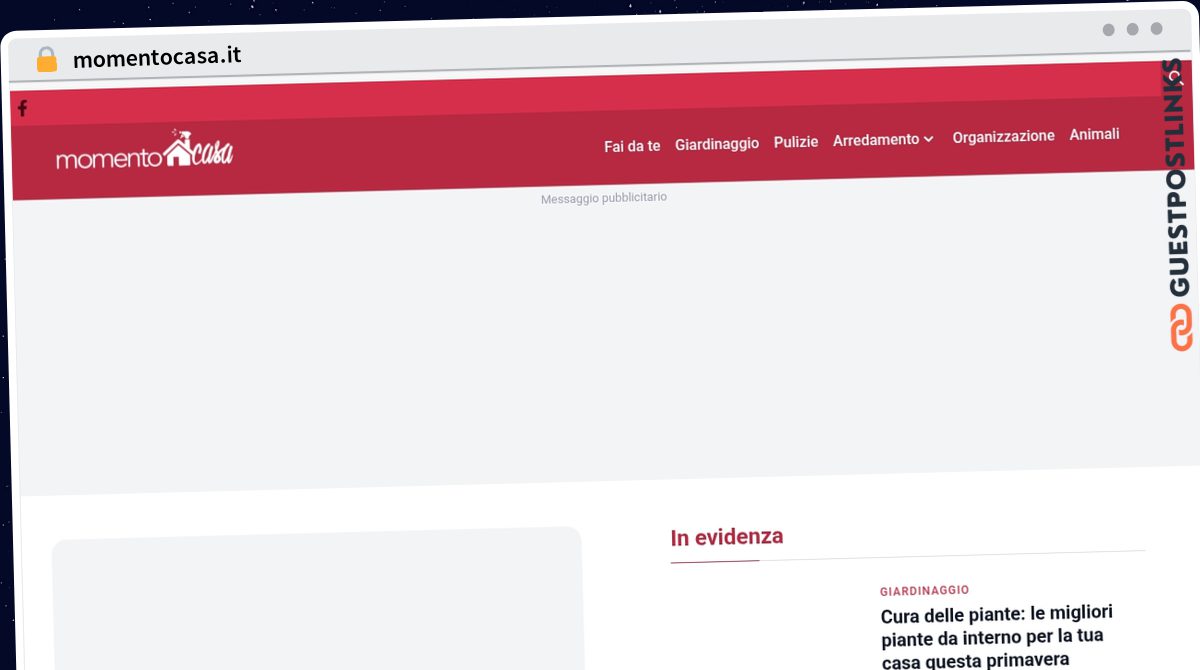Open the large featured article placeholder
This screenshot has height=670, width=1200.
317,598
